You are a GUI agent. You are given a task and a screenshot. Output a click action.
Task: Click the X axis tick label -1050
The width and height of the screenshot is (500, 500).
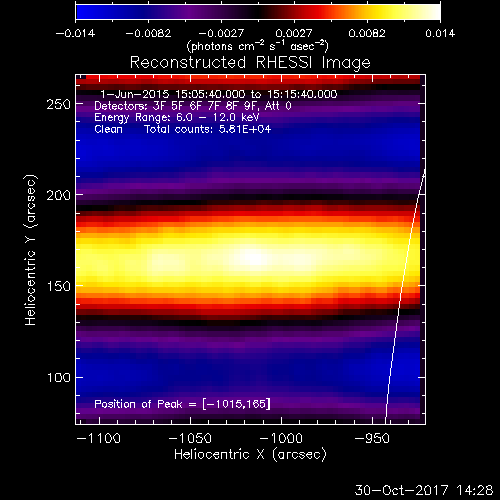[190, 438]
